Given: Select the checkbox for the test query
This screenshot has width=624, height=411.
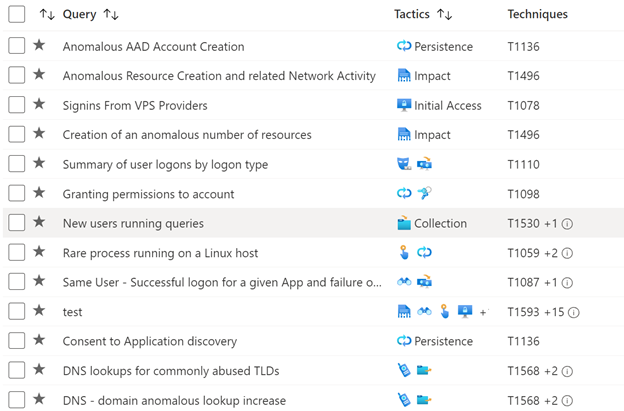Looking at the screenshot, I should point(17,311).
